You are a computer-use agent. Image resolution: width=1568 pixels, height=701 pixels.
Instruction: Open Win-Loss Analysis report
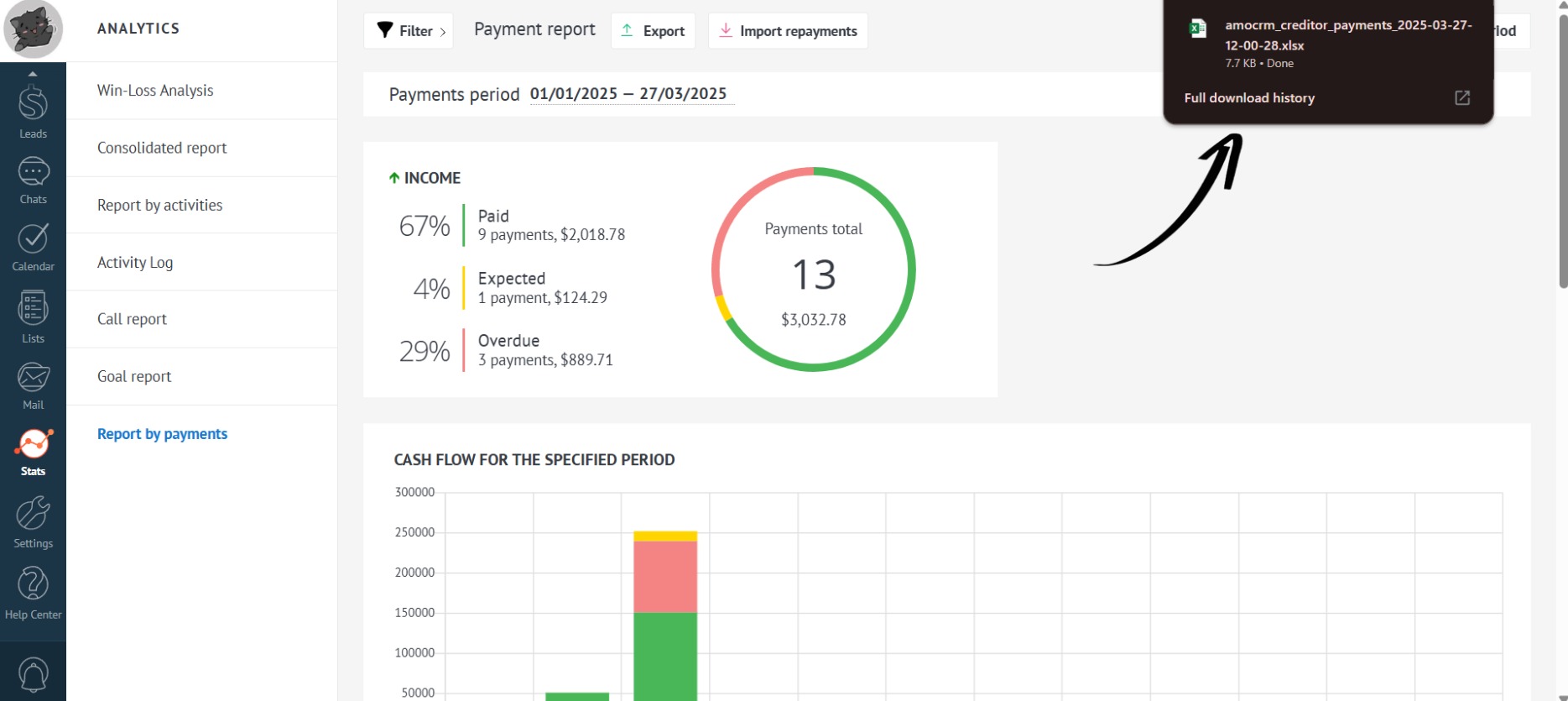155,91
